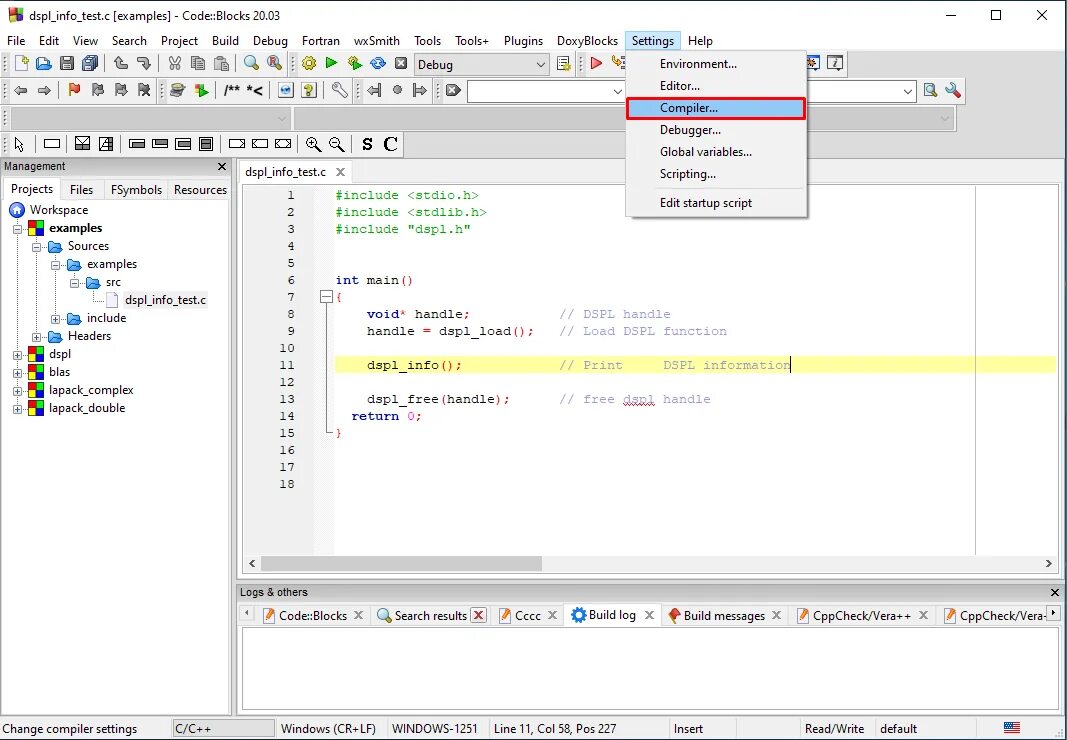Insert DoxyBlocks /** comment block
1067x740 pixels.
tap(231, 90)
